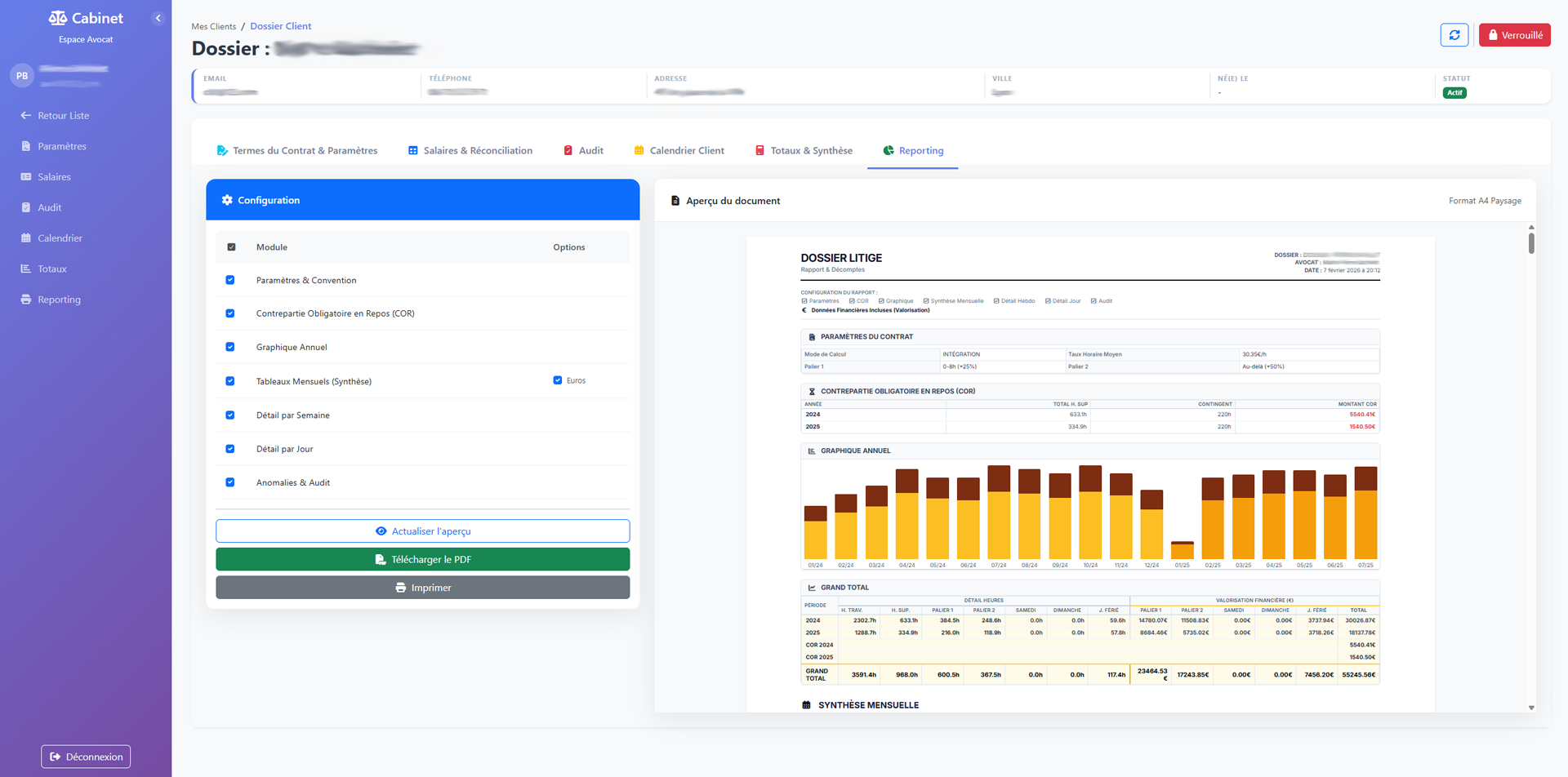This screenshot has width=1568, height=777.
Task: Click the Cabinet scales logo icon
Action: tap(58, 18)
